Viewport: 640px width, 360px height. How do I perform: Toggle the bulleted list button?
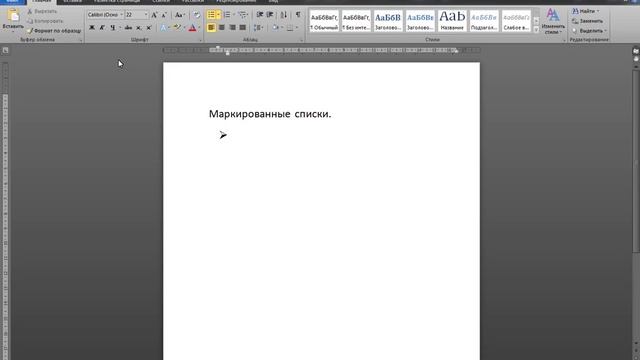click(211, 15)
